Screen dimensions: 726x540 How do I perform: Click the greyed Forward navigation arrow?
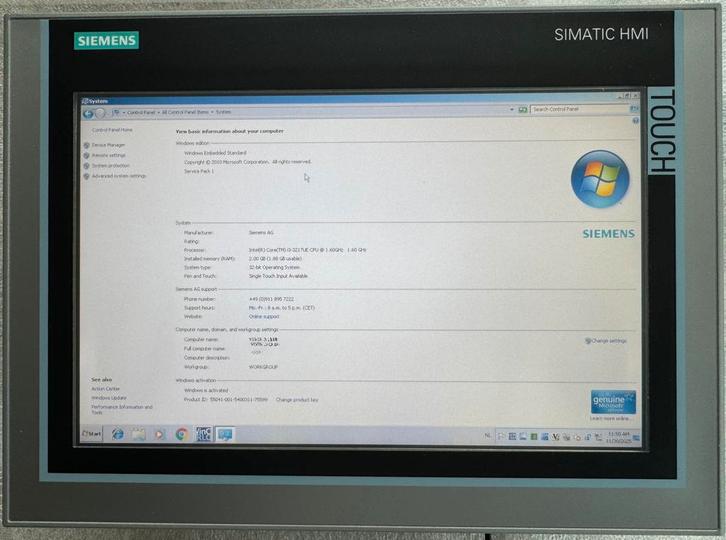(x=100, y=113)
